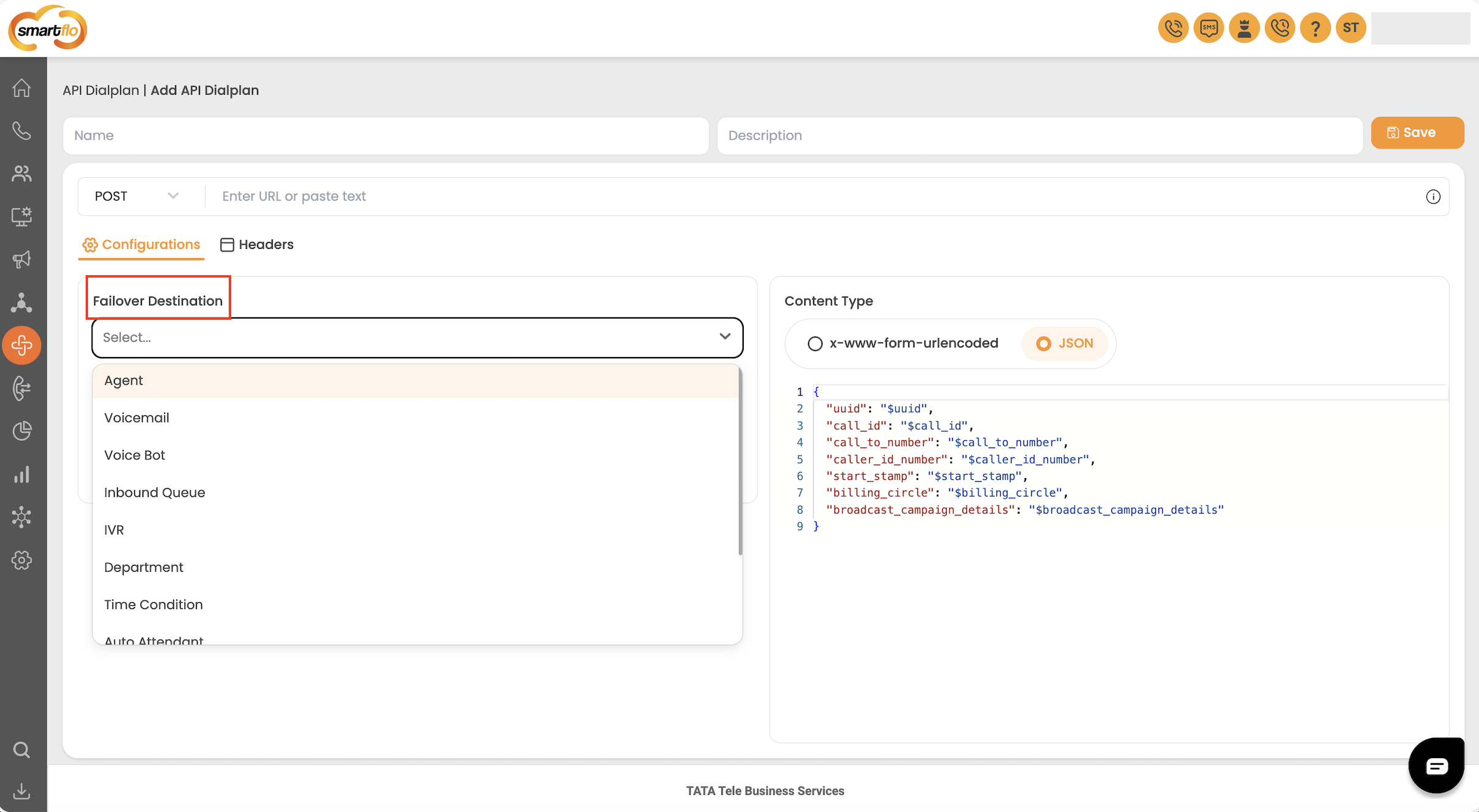Choose Department from the dropdown list
Screen dimensions: 1479x812
(416, 567)
